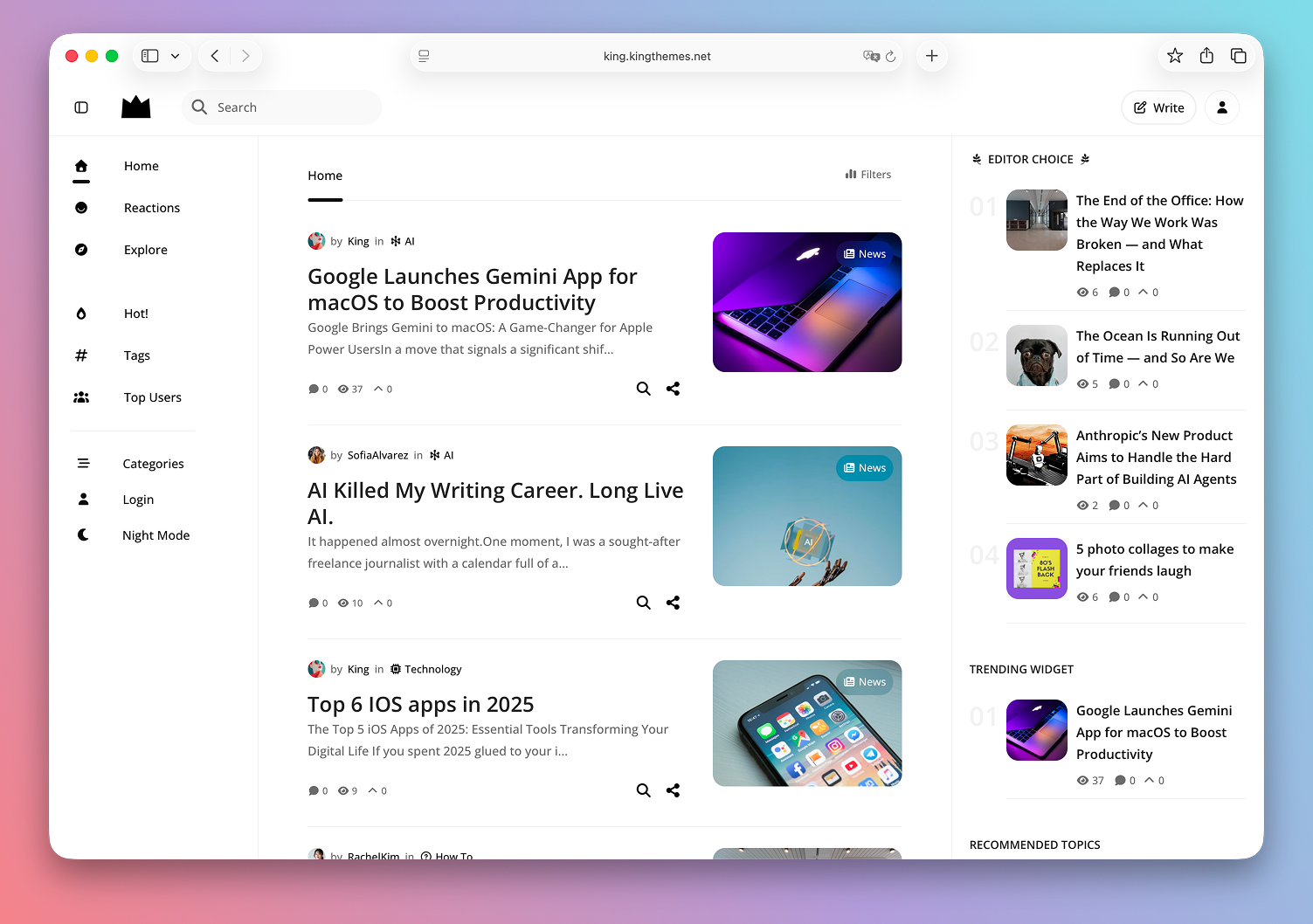Select the Home tab in feed
Screen dimensions: 1313x924
pos(325,176)
